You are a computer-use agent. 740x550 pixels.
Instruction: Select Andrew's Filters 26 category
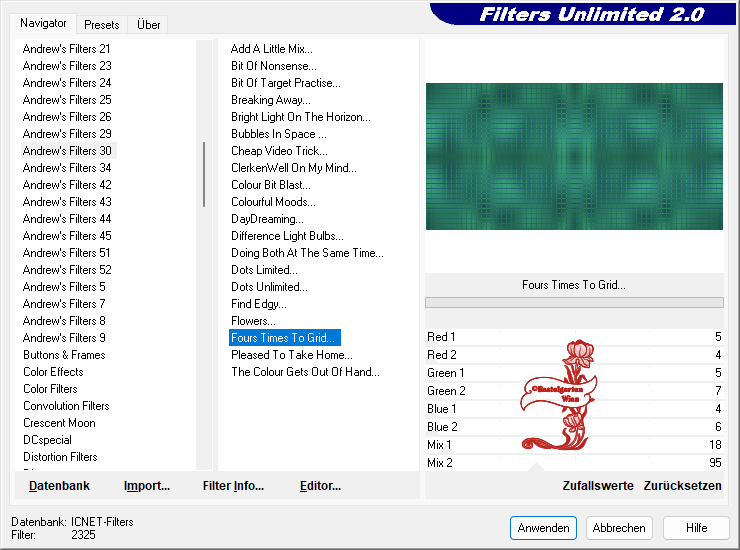pos(67,117)
